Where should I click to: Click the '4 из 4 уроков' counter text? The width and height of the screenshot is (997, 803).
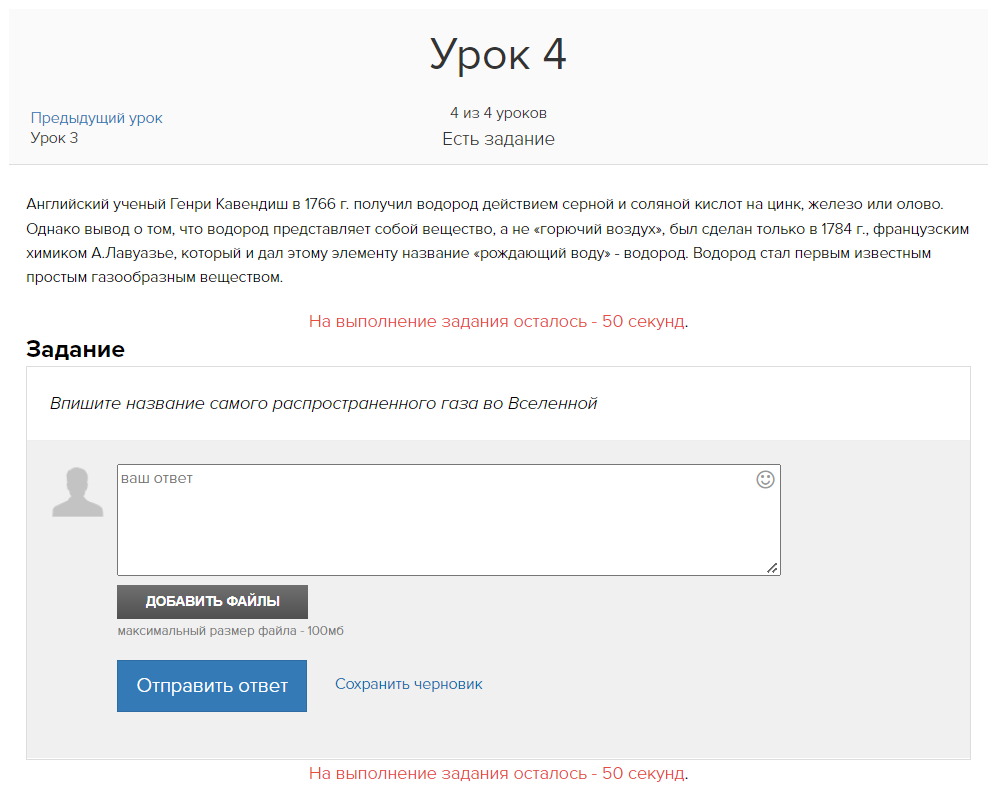(498, 113)
